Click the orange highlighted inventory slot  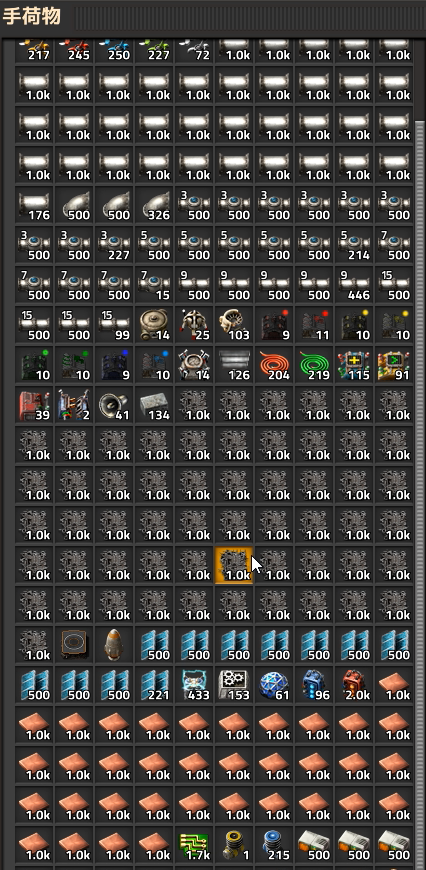click(x=234, y=564)
